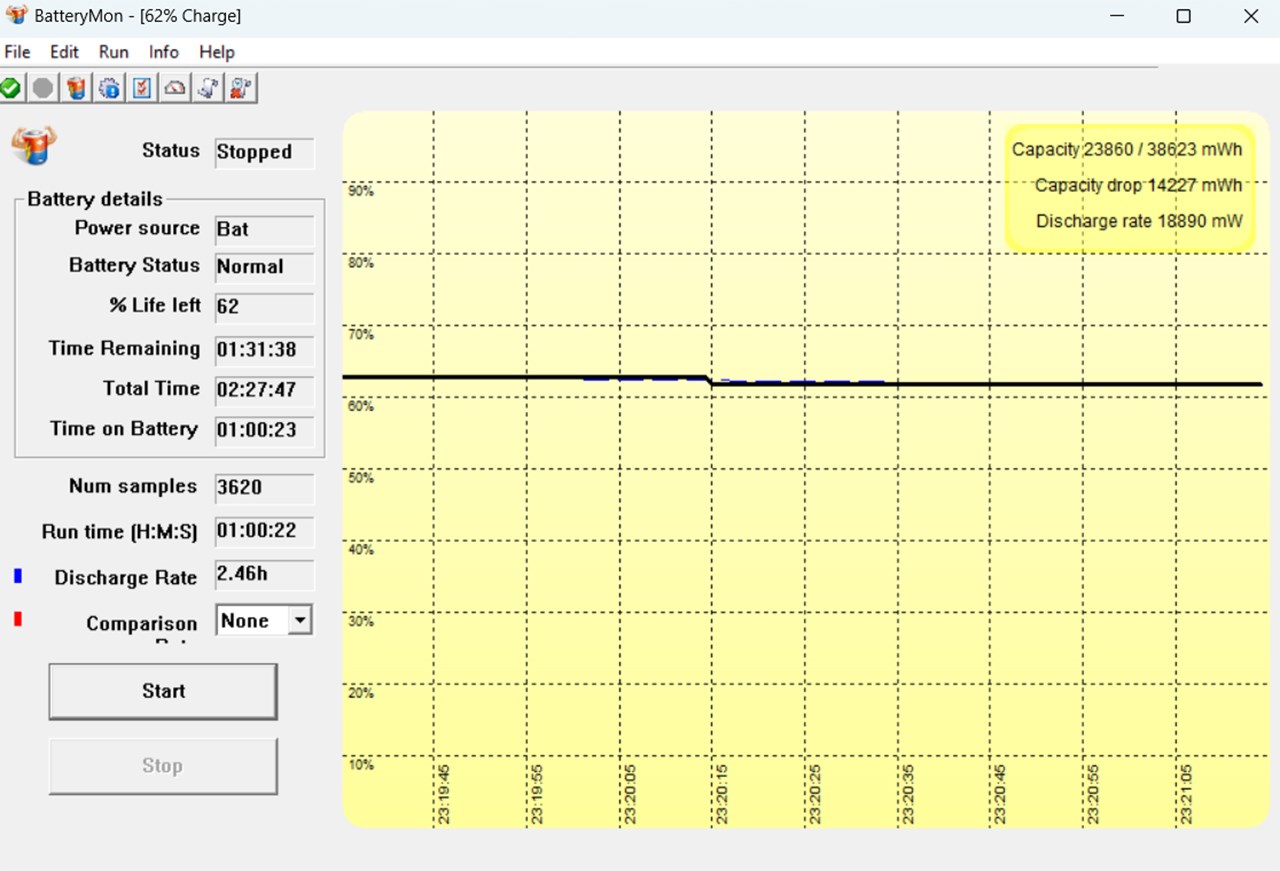Click the toolbar icon with the red X
The height and width of the screenshot is (871, 1280).
pos(241,89)
